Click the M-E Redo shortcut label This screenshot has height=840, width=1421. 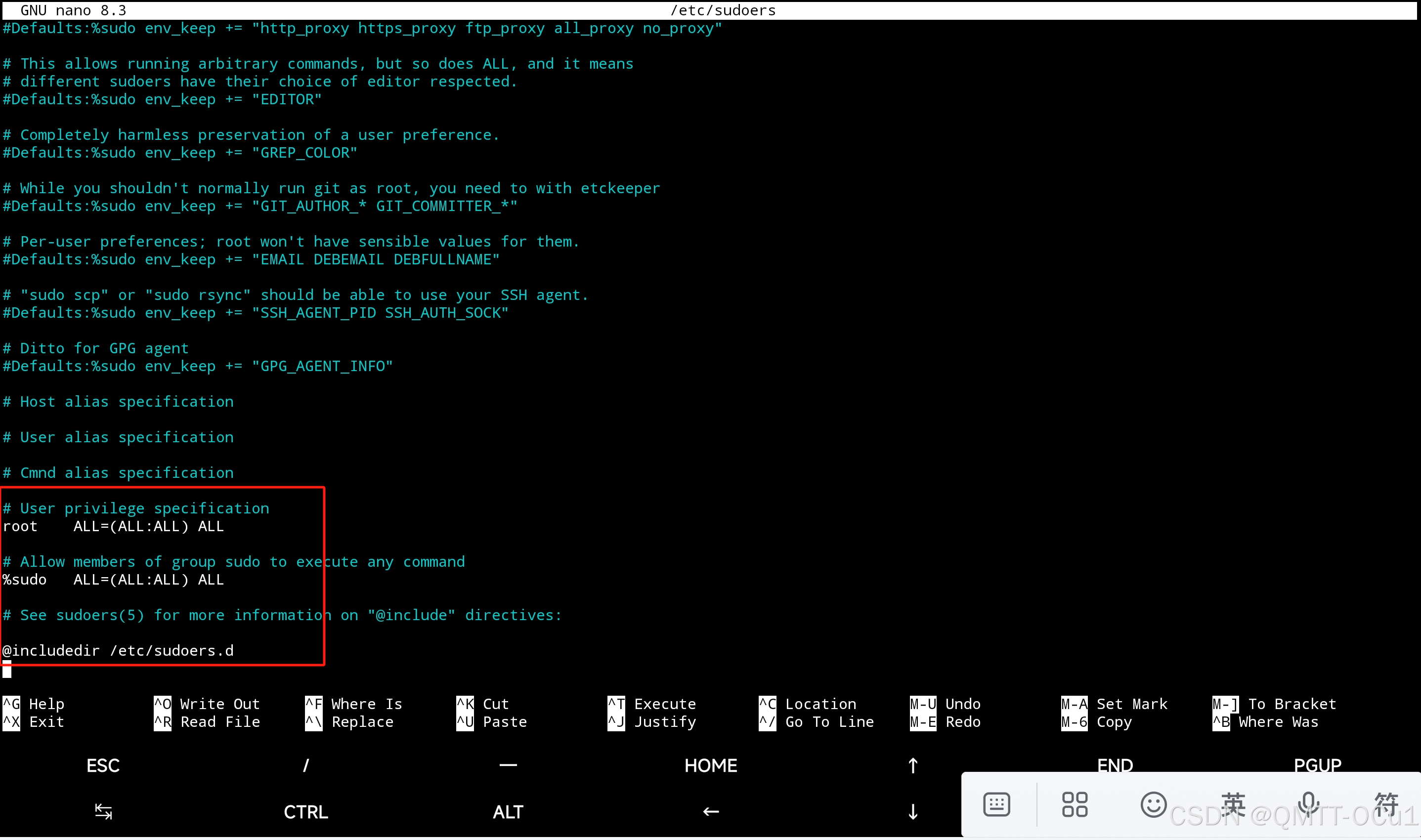point(945,722)
